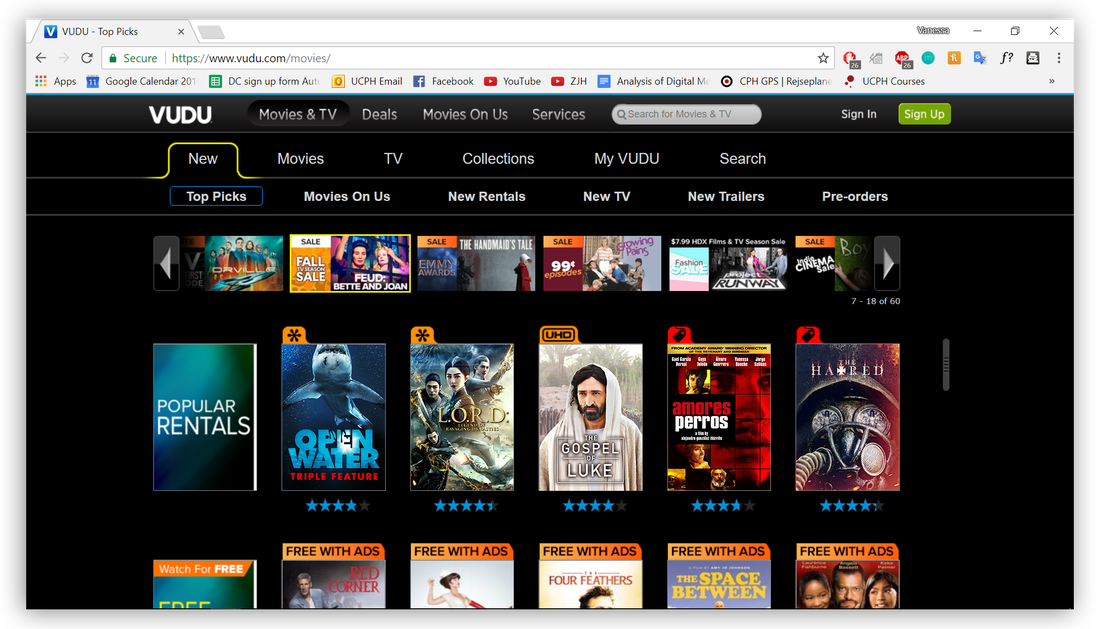Open the YouTube bookmark
1100x629 pixels.
click(513, 81)
